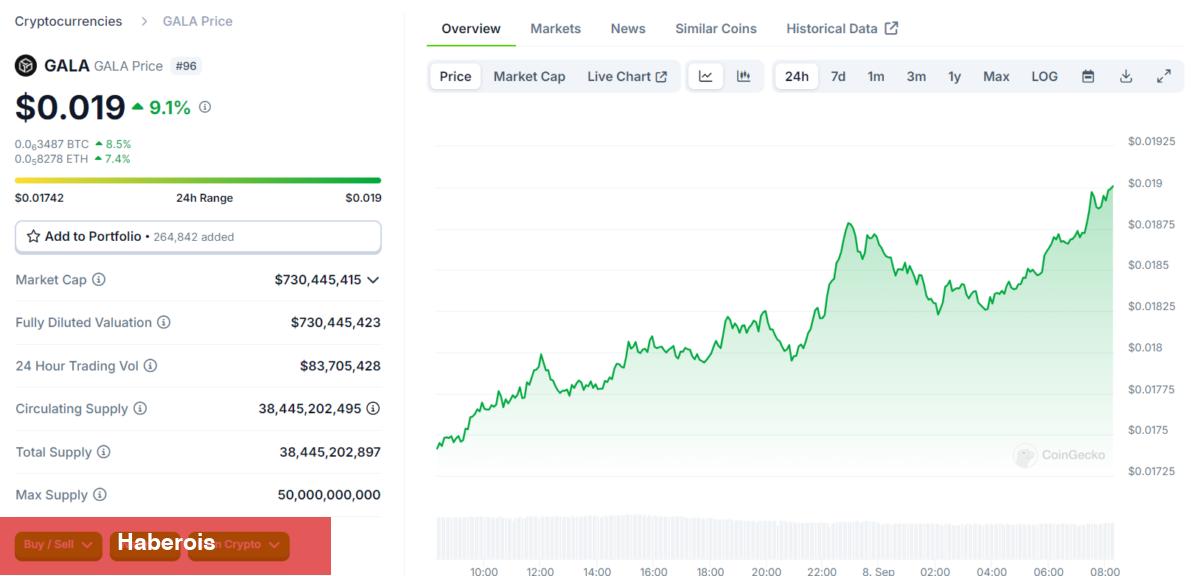Open Circulating Supply label info icon

point(140,409)
